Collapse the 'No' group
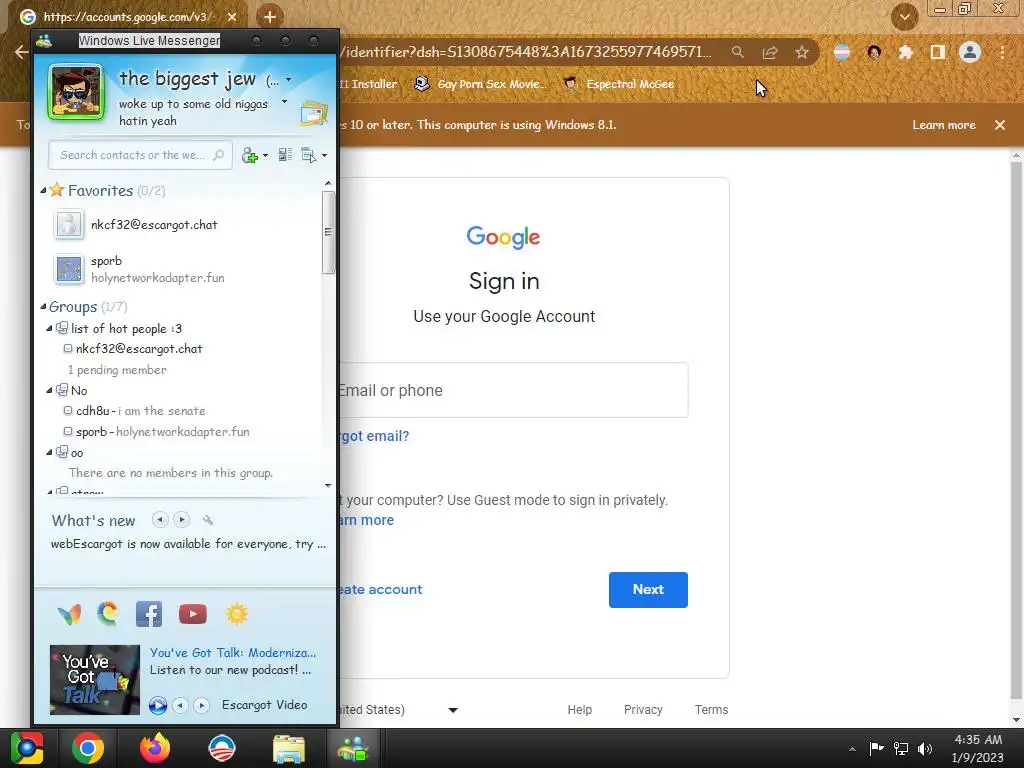This screenshot has height=768, width=1024. [49, 390]
